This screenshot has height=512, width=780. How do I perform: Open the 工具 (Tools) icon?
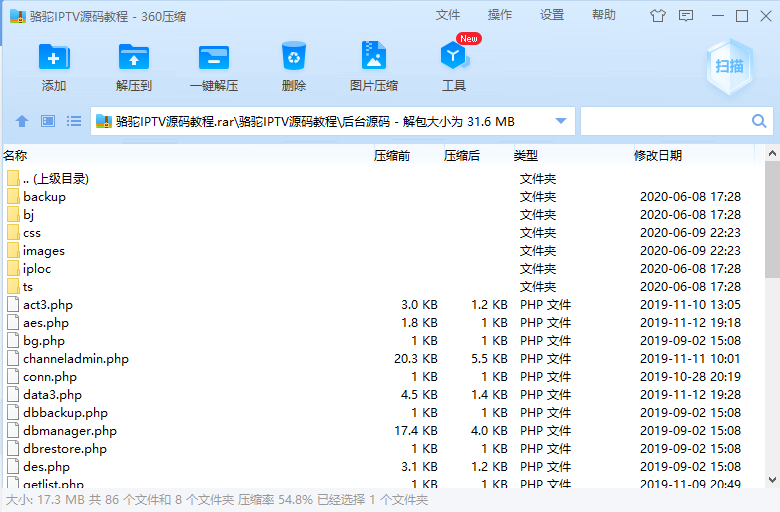click(x=454, y=56)
